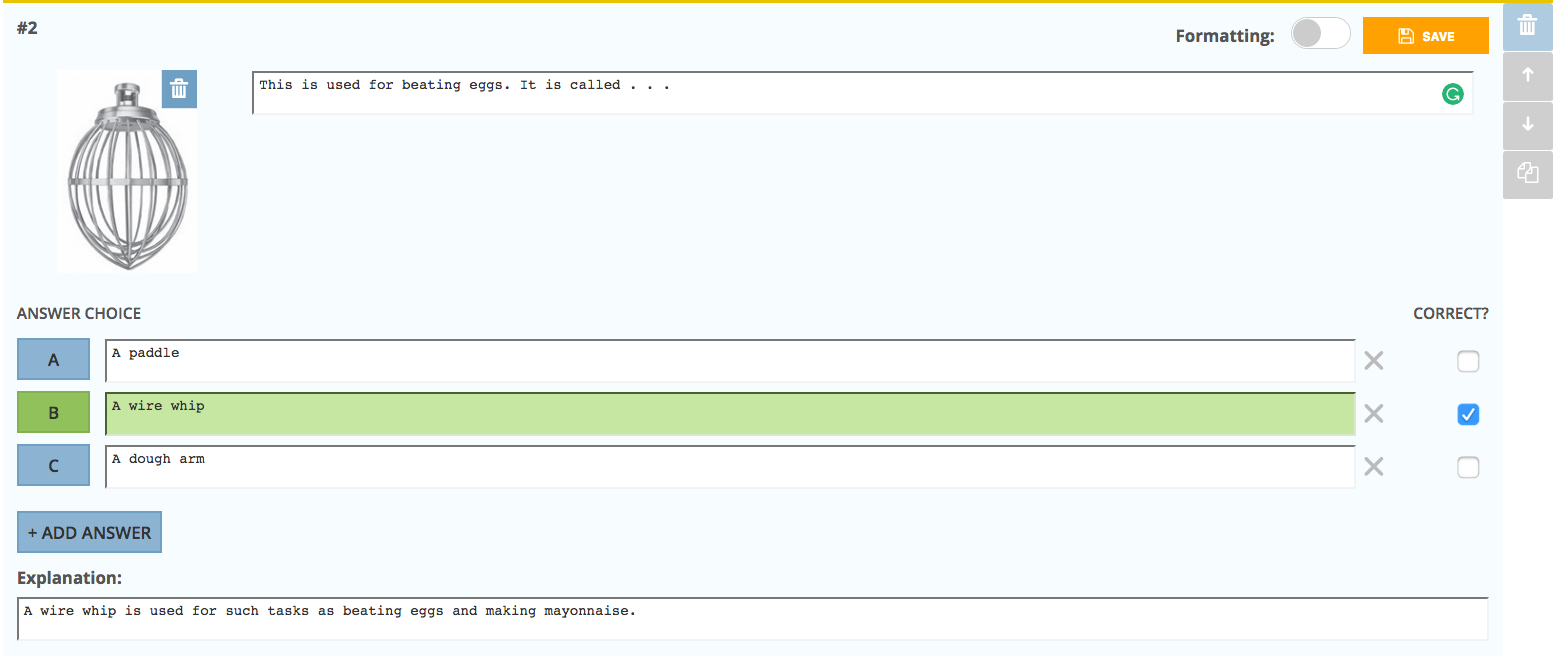Viewport: 1560px width, 672px height.
Task: Enable the Formatting toggle switch
Action: click(1320, 33)
